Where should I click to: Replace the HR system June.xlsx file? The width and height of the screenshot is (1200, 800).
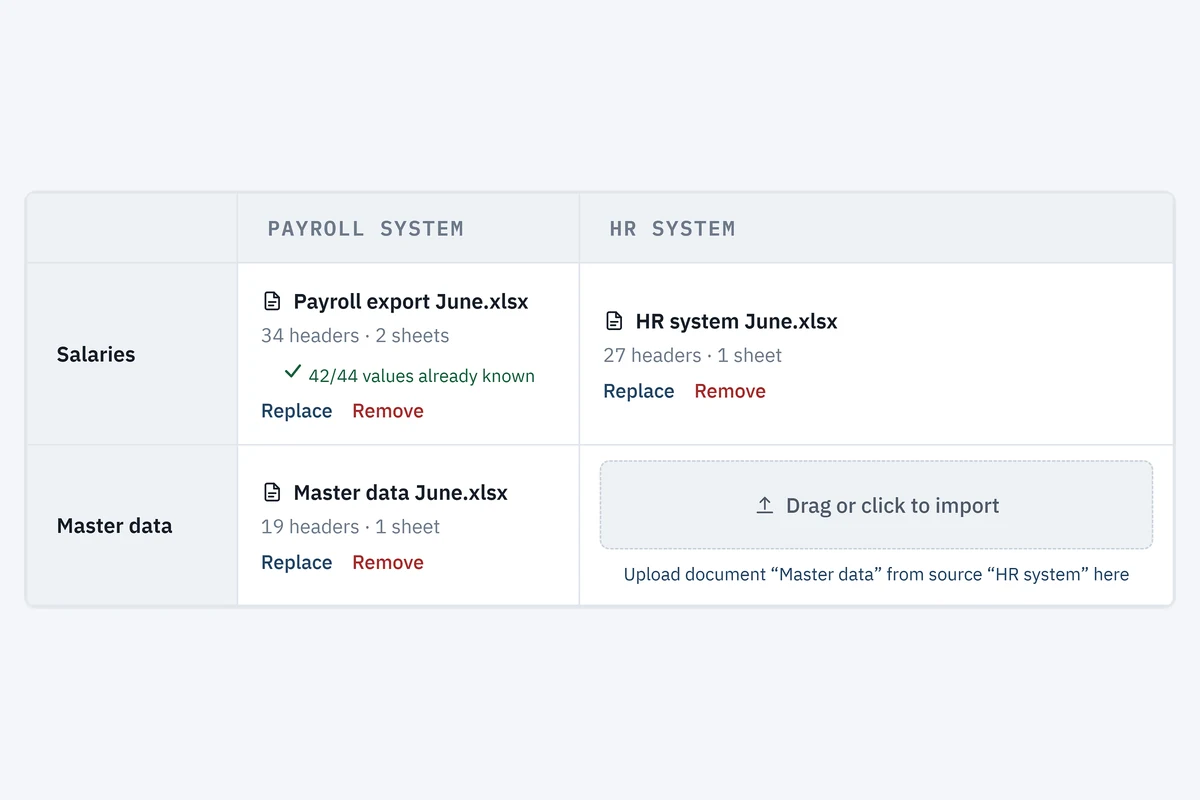pos(639,391)
